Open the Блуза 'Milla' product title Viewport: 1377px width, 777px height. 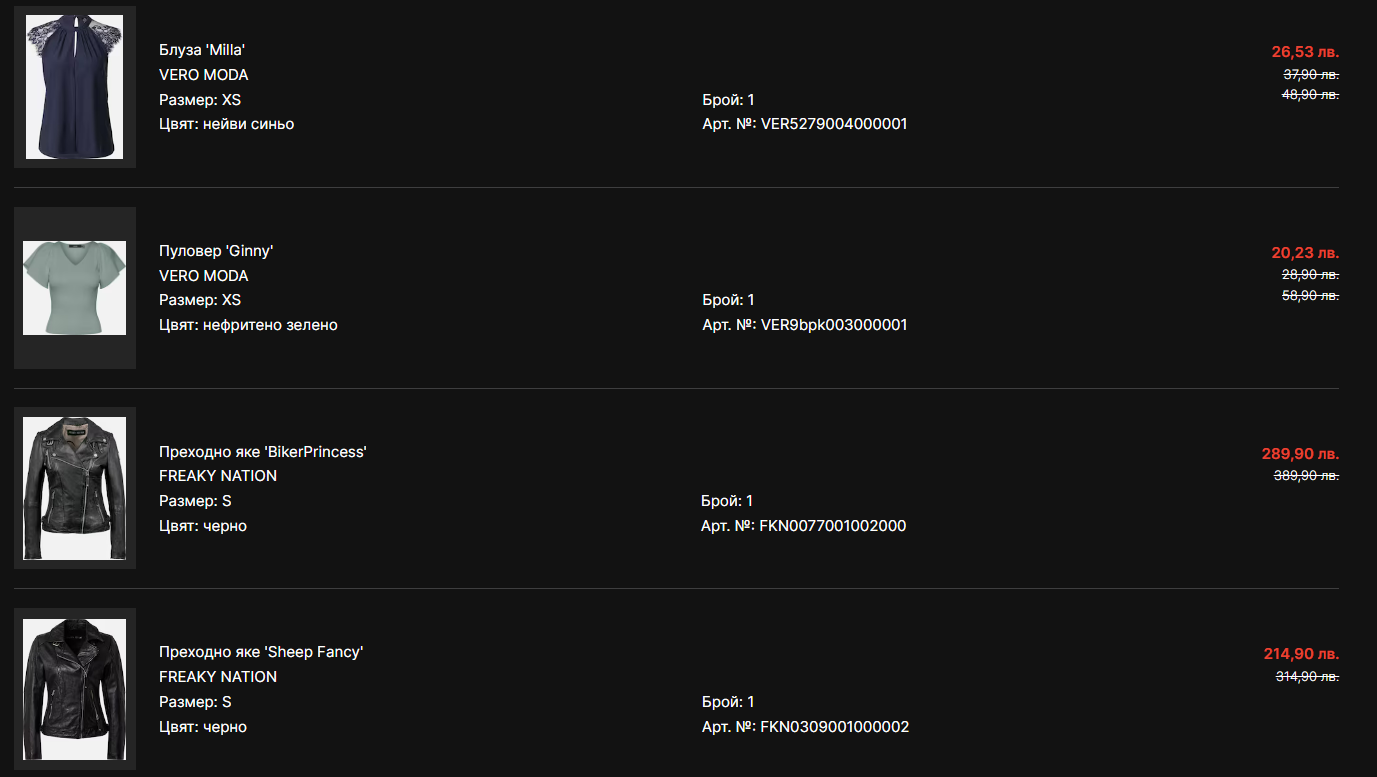click(x=202, y=50)
